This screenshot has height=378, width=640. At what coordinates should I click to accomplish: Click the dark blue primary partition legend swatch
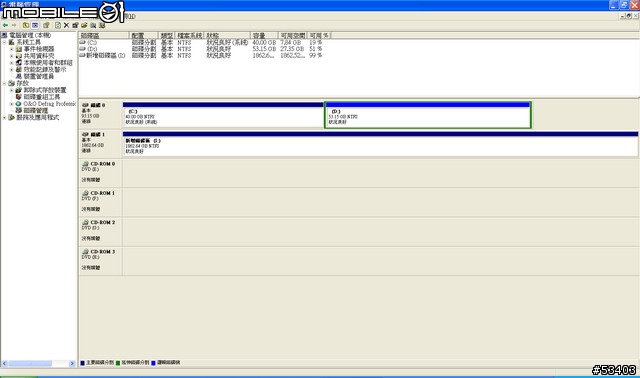click(x=82, y=362)
